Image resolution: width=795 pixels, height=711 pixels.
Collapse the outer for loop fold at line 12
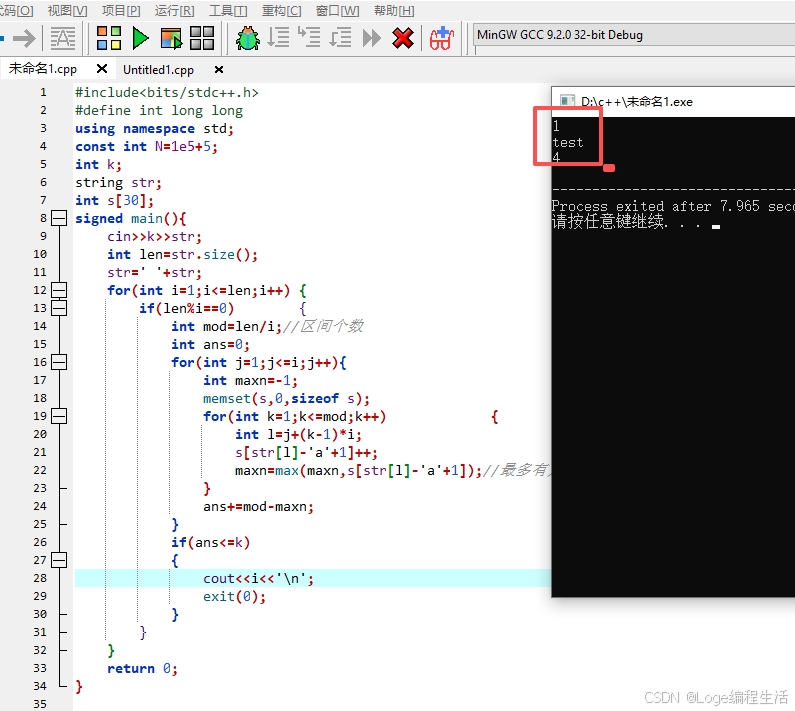(x=59, y=290)
